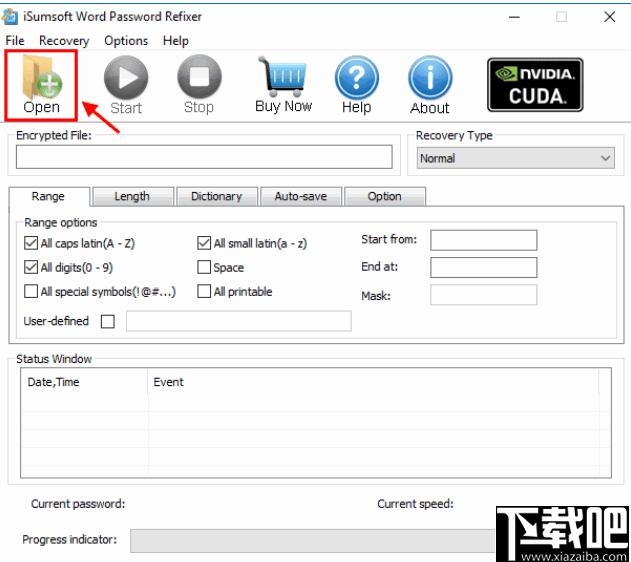Switch to the Dictionary tab
This screenshot has width=631, height=562.
(x=217, y=196)
